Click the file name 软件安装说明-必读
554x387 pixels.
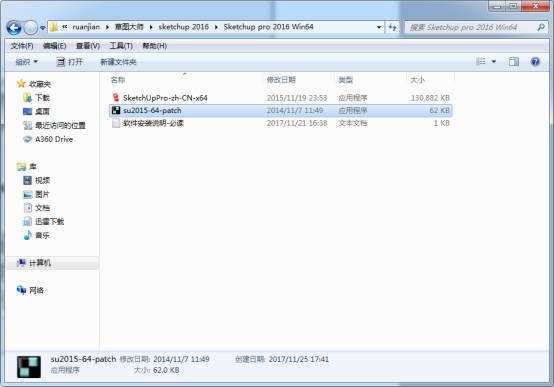click(153, 123)
